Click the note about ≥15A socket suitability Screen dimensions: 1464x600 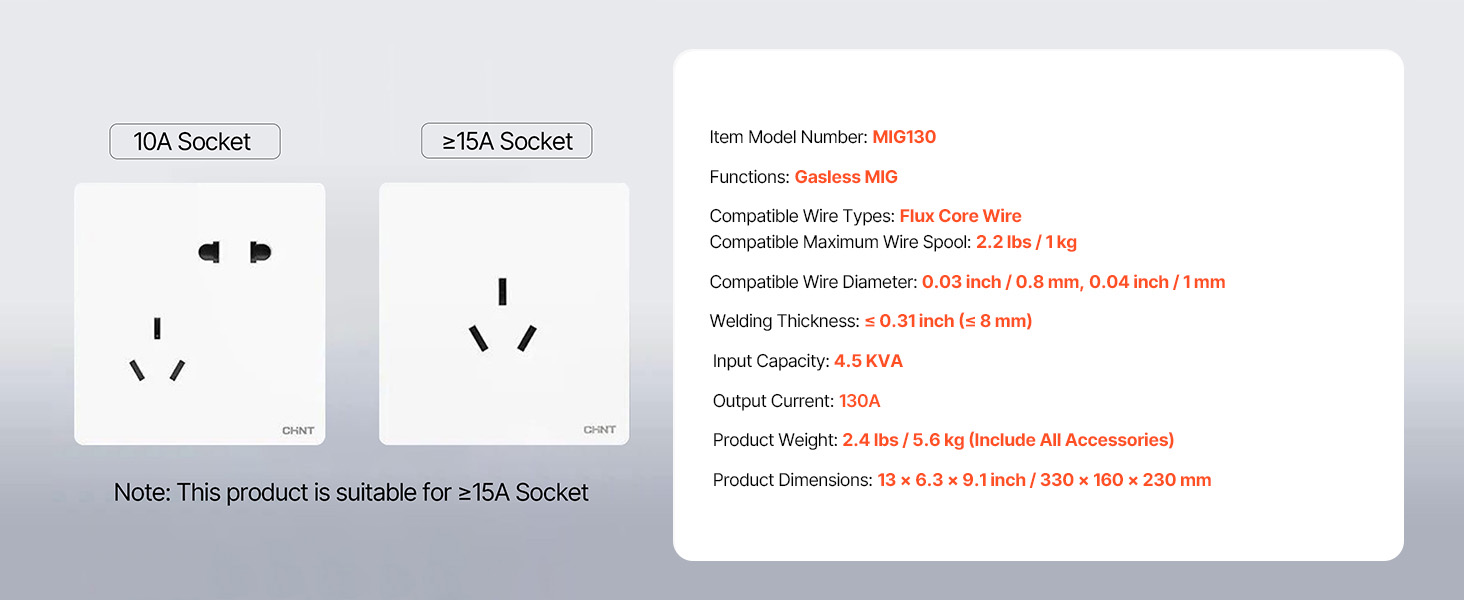click(x=351, y=493)
